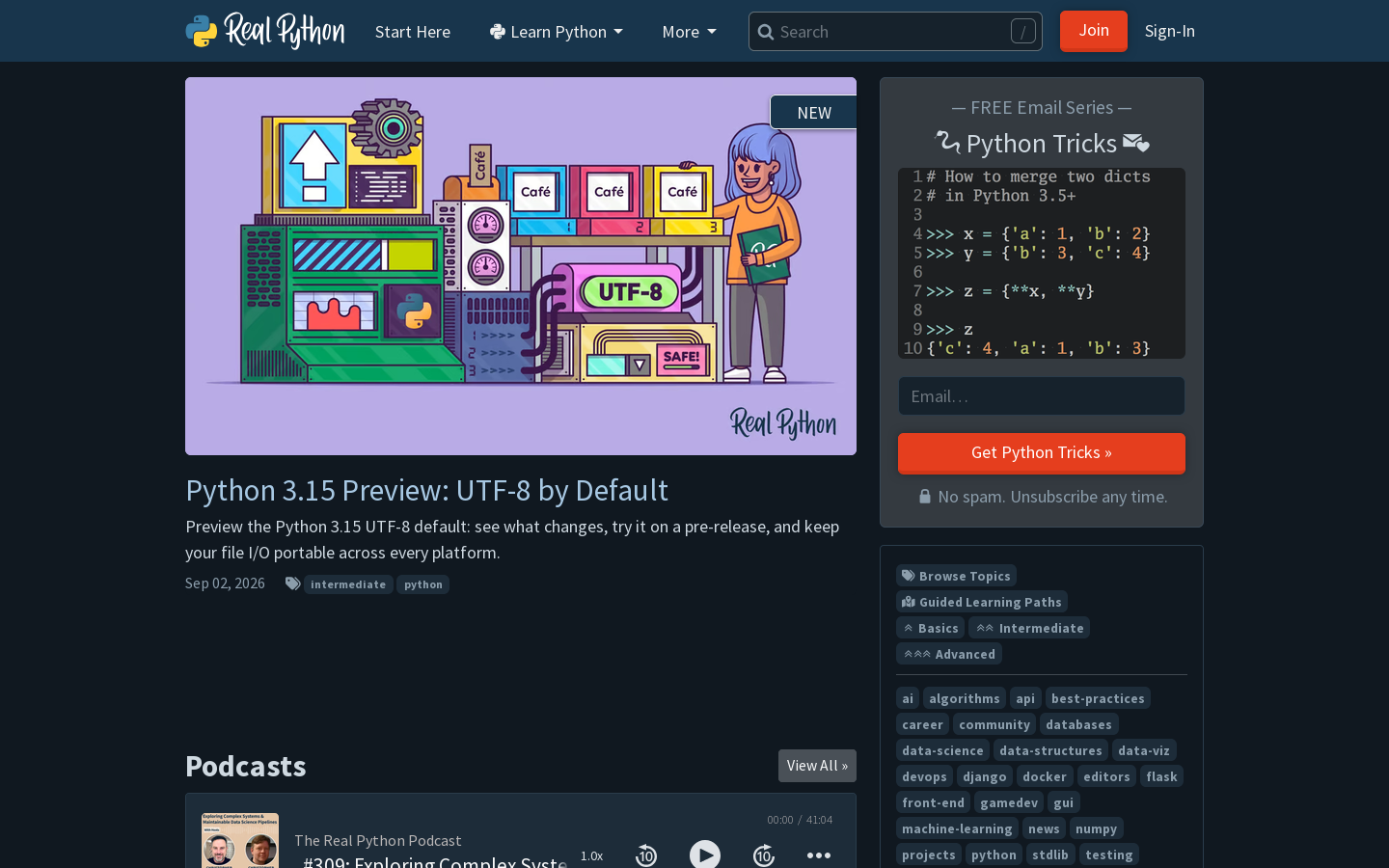Select the stdlib topic tag
The width and height of the screenshot is (1389, 868).
(1050, 854)
